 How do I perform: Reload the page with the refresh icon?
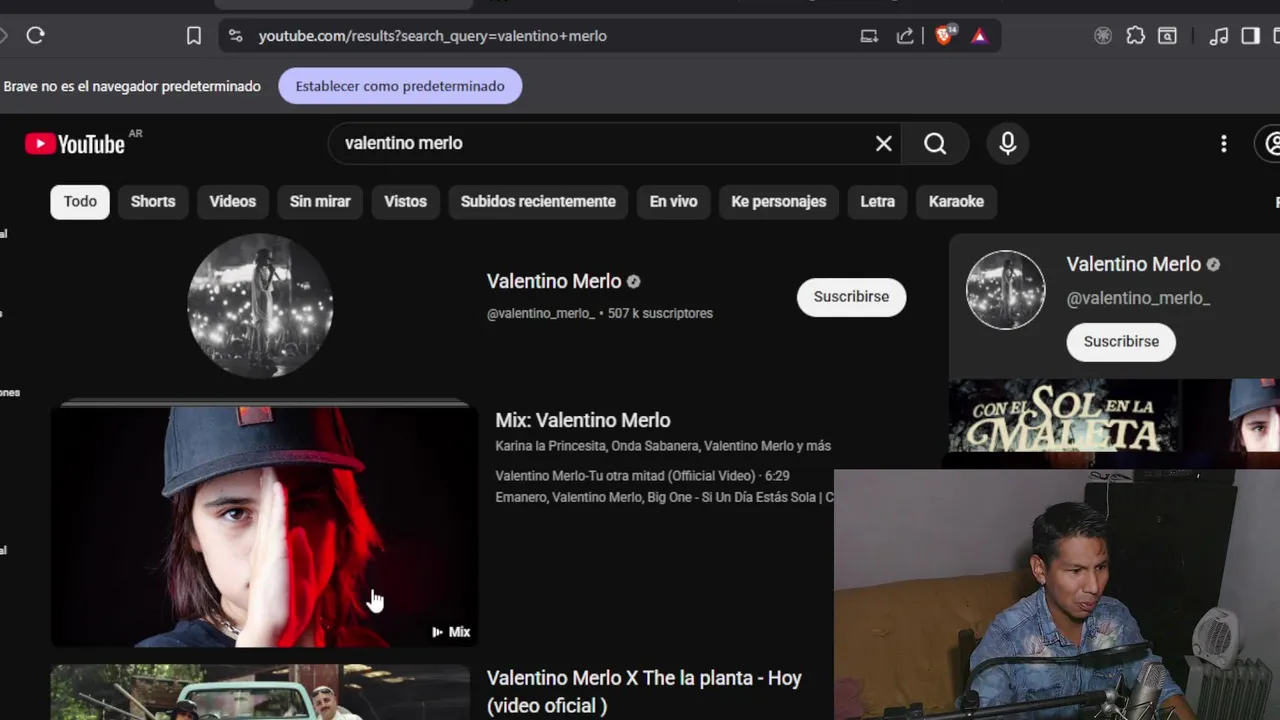(x=36, y=36)
